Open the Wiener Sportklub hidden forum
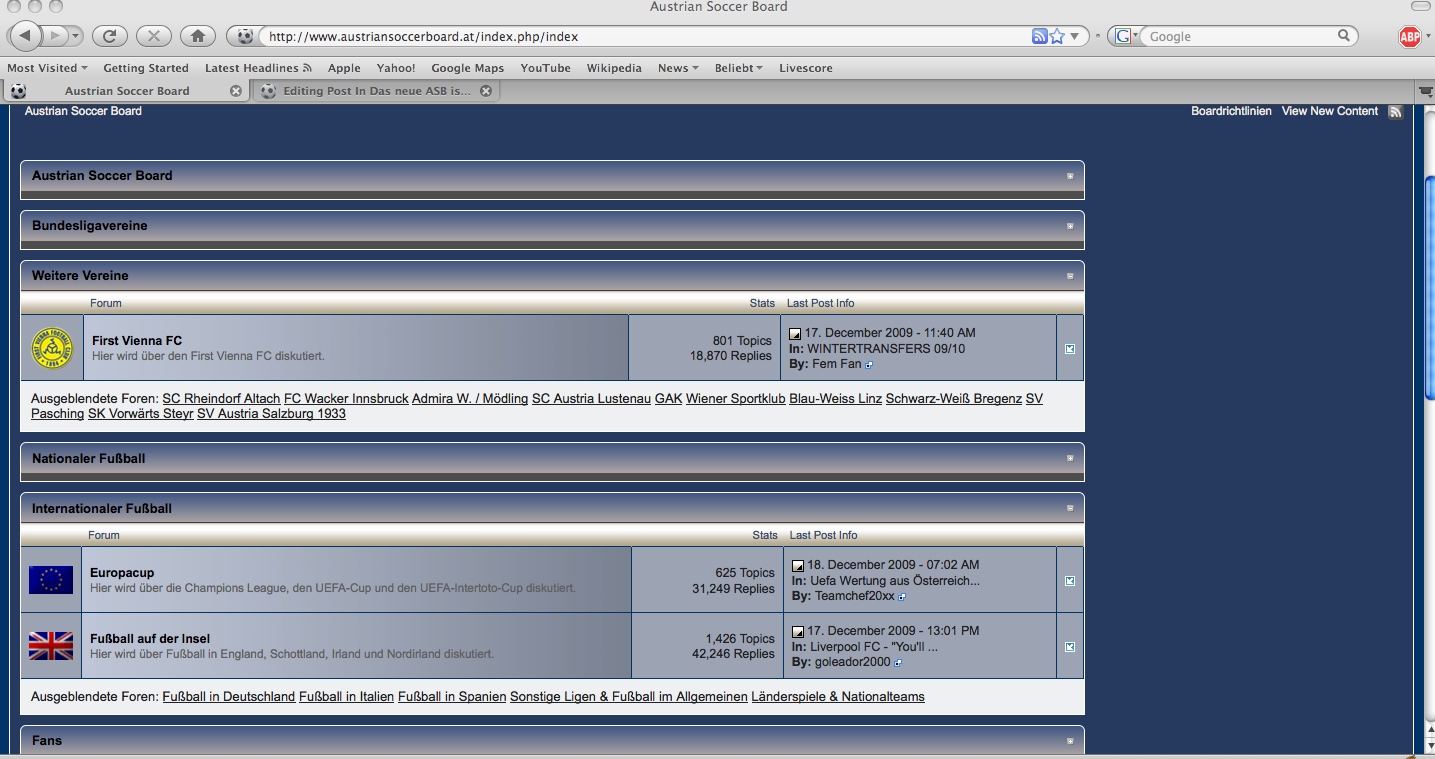 (x=736, y=399)
